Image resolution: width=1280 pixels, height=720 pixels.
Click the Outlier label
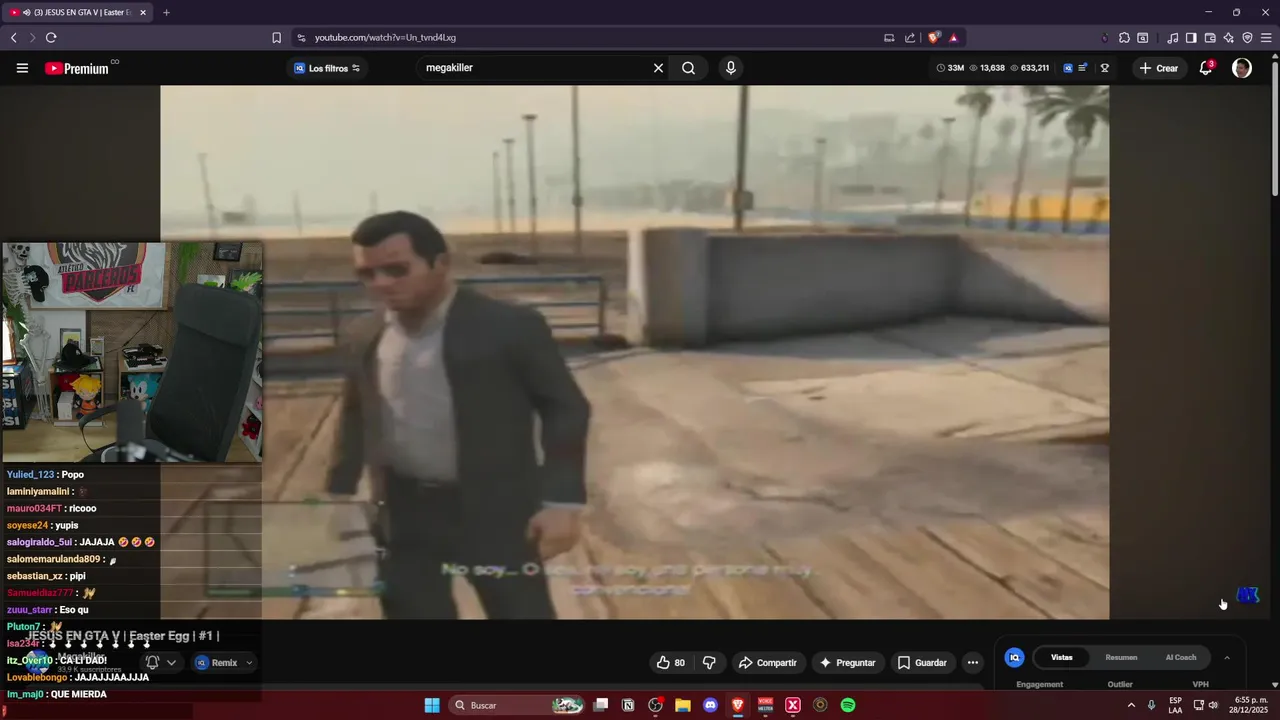tap(1120, 684)
